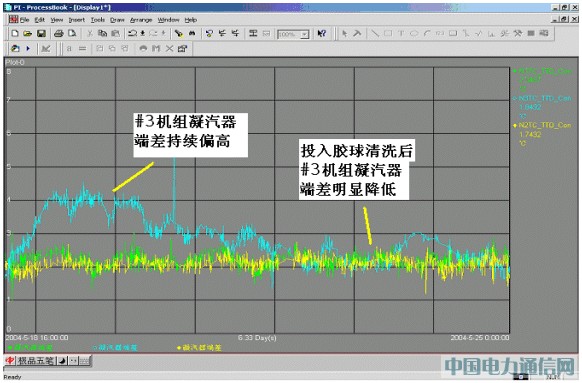Activate the context help pointer icon
The width and height of the screenshot is (582, 383).
point(321,33)
